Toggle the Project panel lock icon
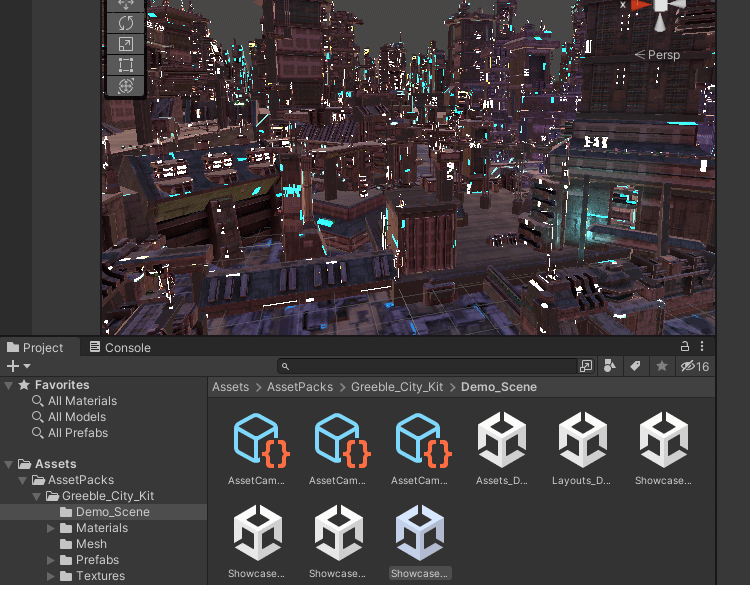The height and width of the screenshot is (594, 750). click(x=685, y=346)
